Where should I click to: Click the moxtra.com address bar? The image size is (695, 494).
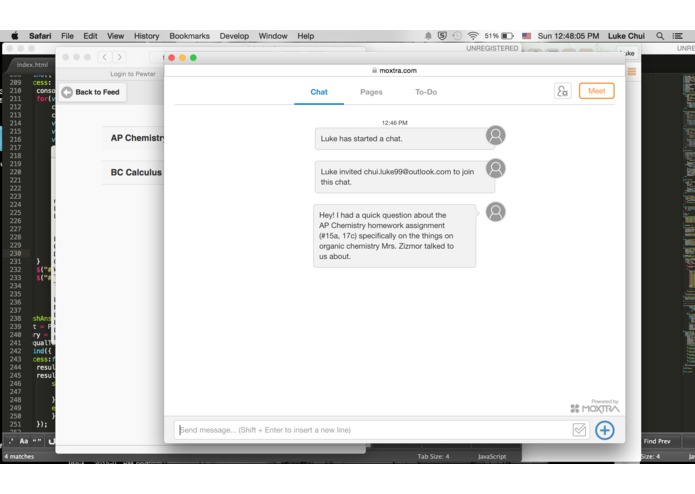[x=394, y=70]
